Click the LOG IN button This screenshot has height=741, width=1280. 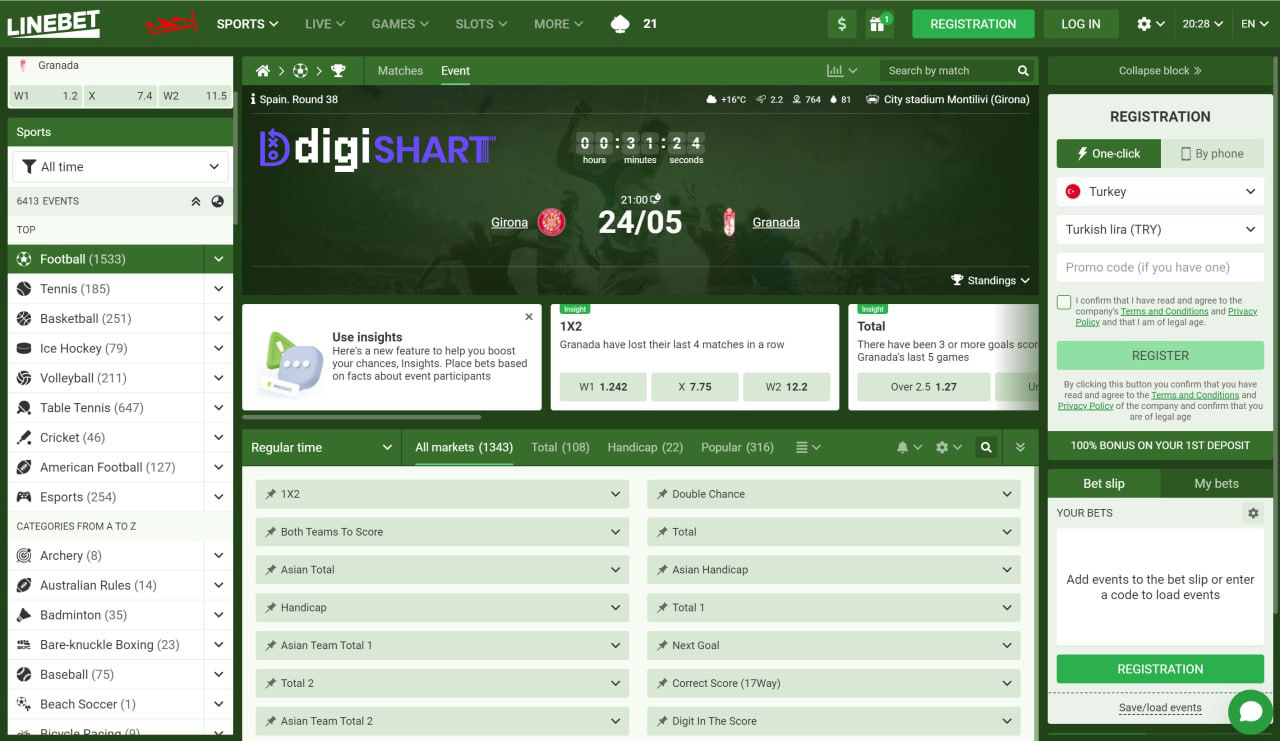(x=1081, y=24)
